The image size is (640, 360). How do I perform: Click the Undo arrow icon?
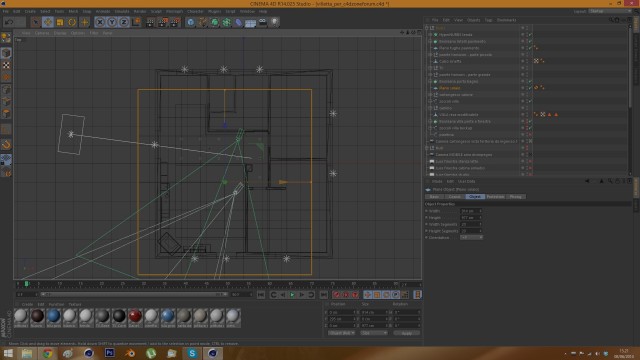9,22
